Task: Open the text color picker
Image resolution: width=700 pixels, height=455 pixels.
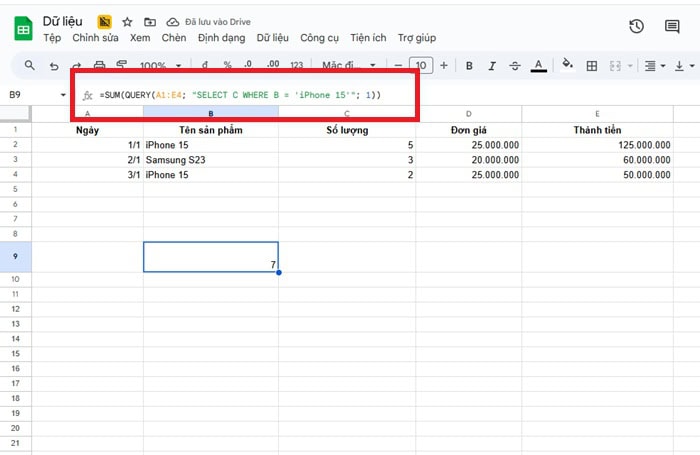Action: pyautogui.click(x=538, y=66)
